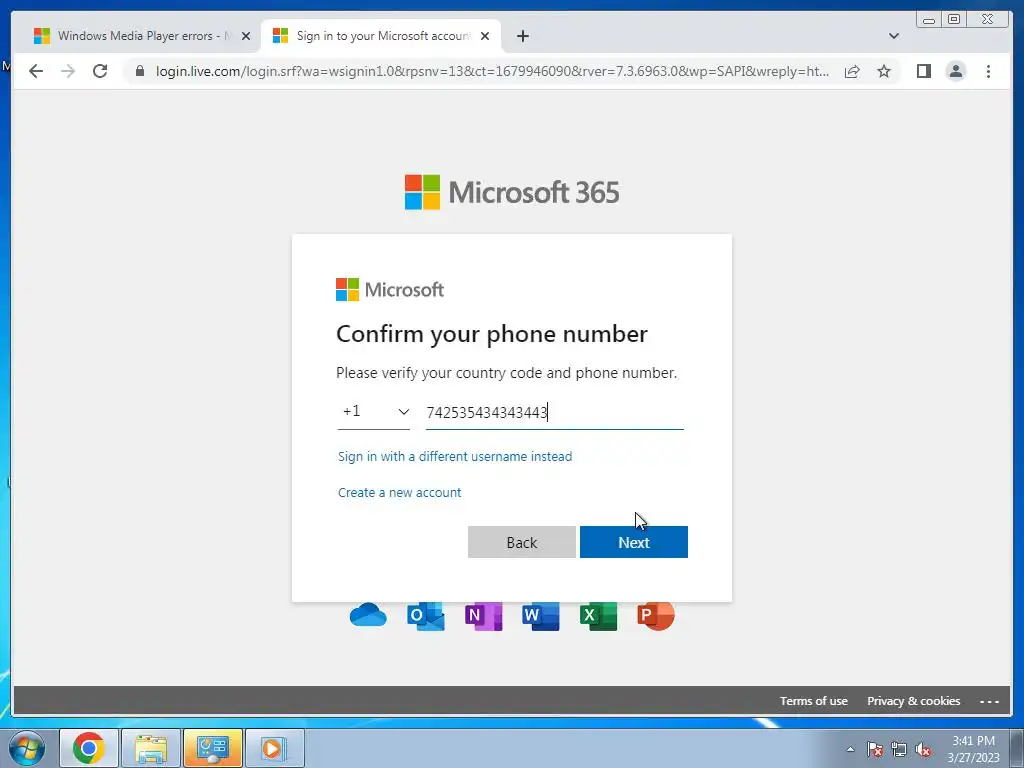
Task: Open the Windows Start button
Action: coord(27,748)
